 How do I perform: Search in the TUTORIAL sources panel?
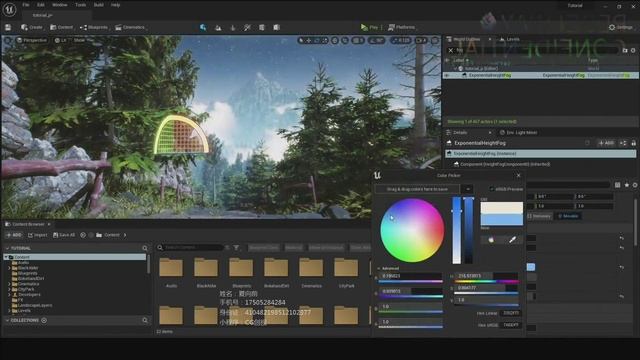145,248
